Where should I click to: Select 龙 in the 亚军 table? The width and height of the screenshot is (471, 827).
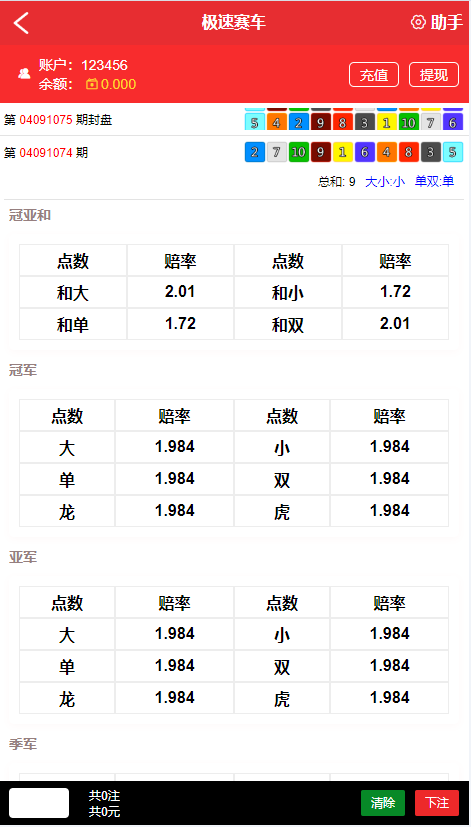67,698
